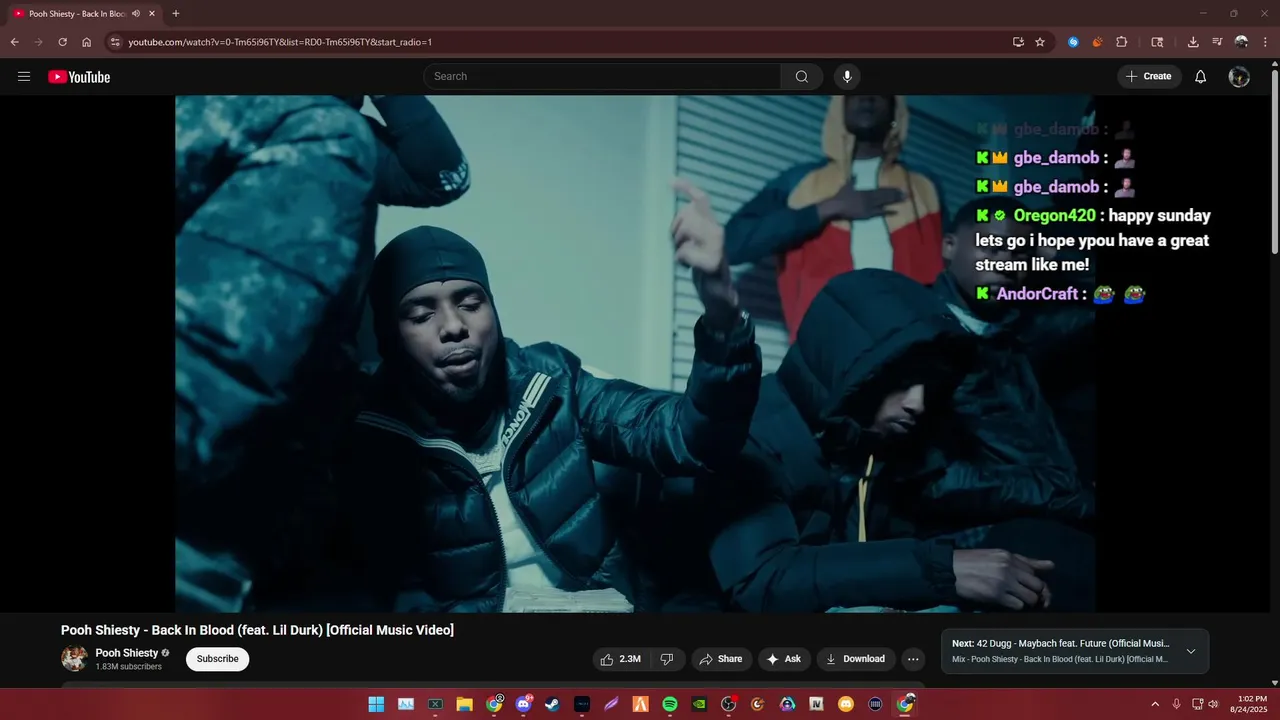Click the Ask button

point(784,659)
